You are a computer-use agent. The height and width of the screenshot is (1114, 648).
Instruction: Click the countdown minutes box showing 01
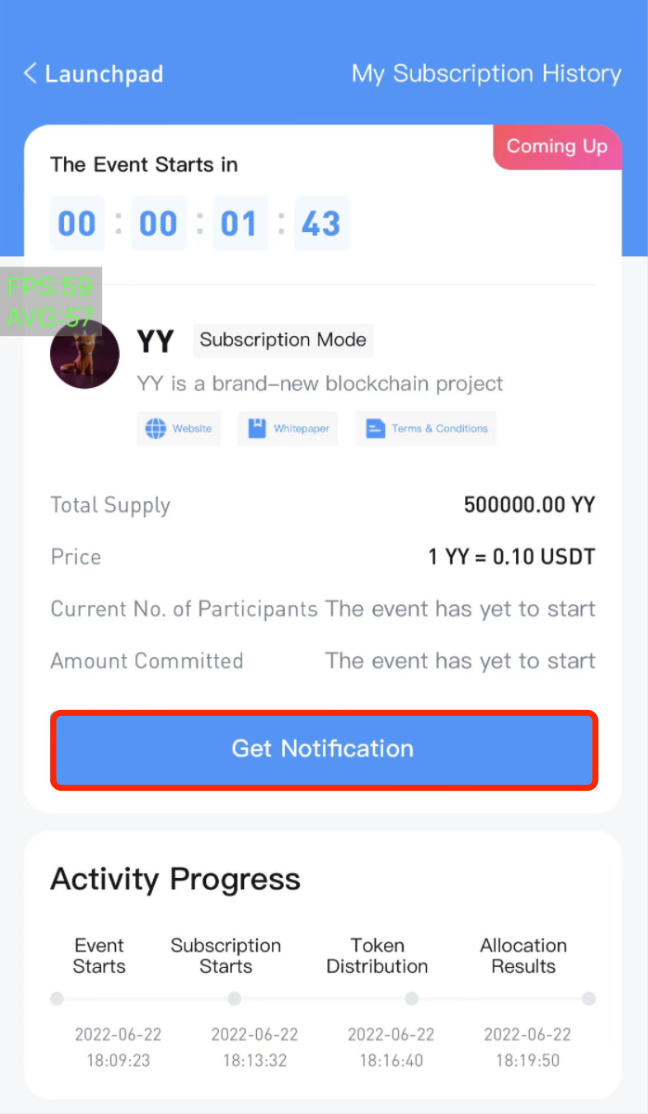pyautogui.click(x=240, y=224)
